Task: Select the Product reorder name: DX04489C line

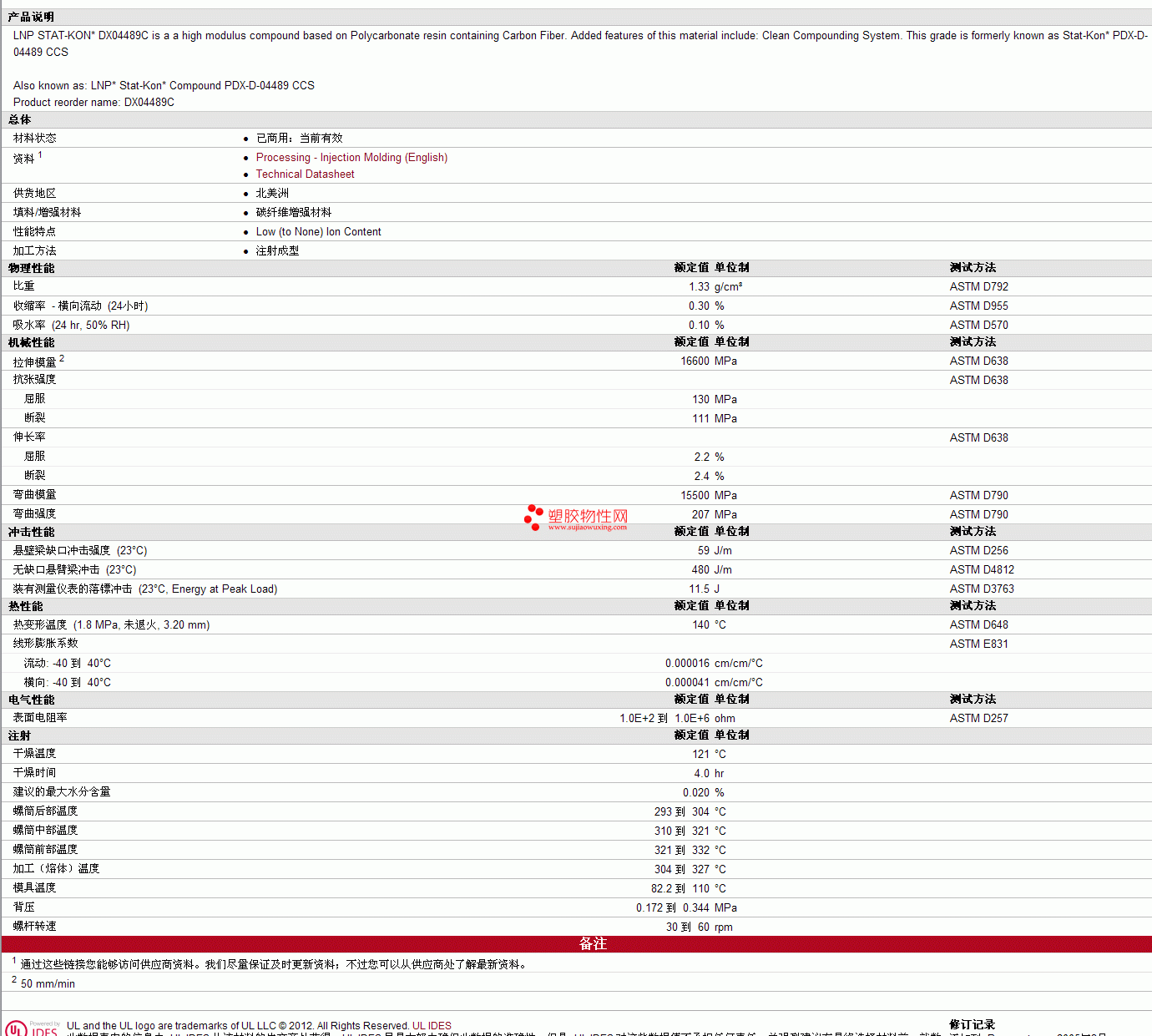Action: point(93,103)
